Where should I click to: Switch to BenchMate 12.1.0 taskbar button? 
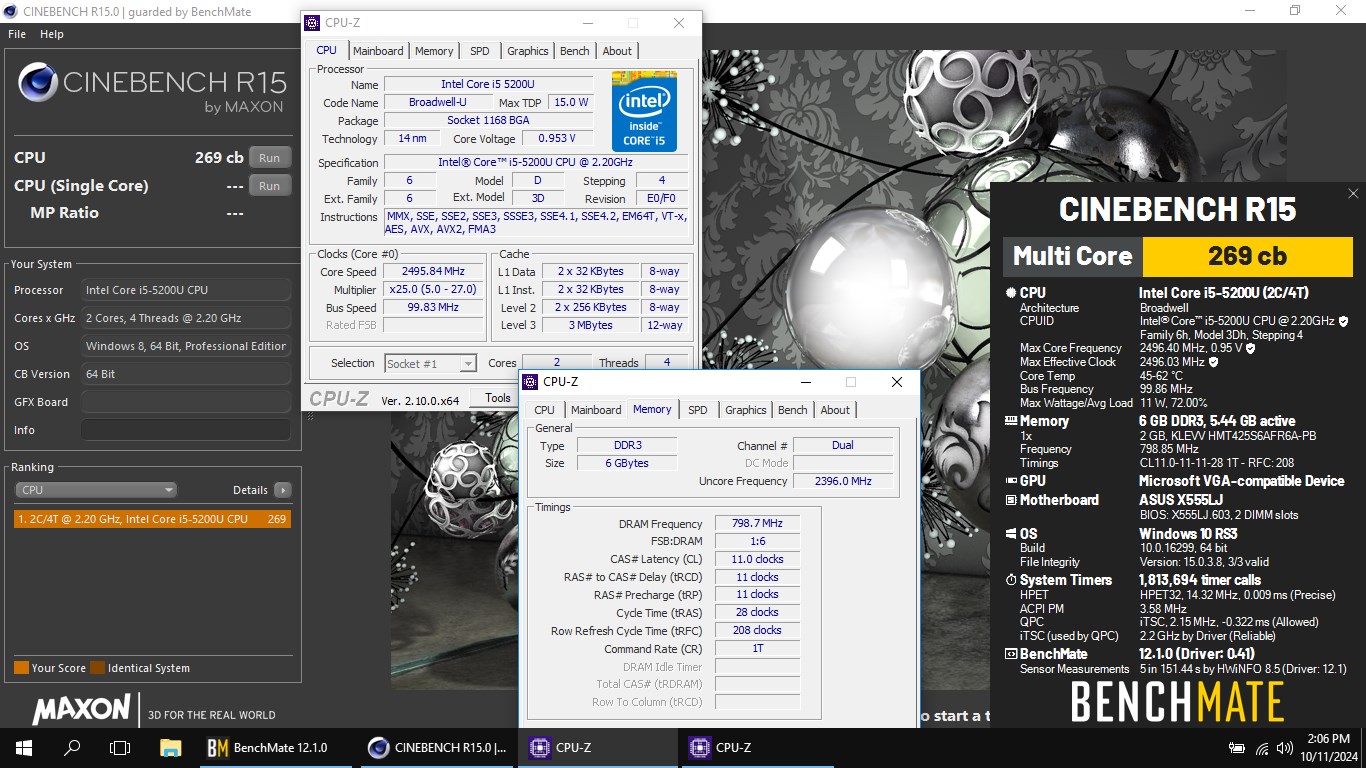[x=278, y=747]
